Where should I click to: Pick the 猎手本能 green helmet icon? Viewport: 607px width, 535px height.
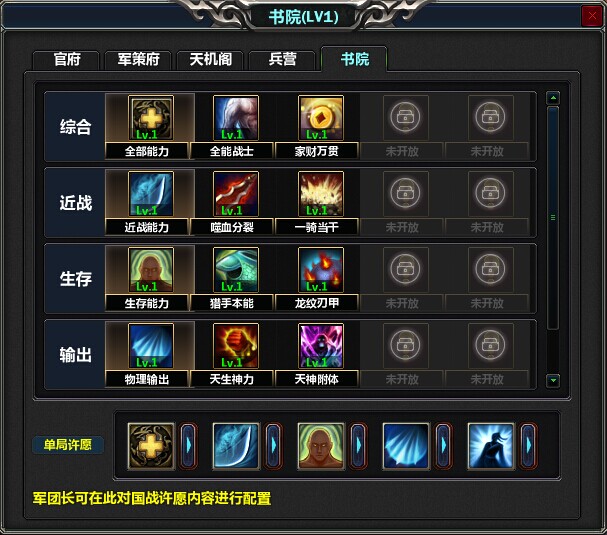[x=236, y=270]
